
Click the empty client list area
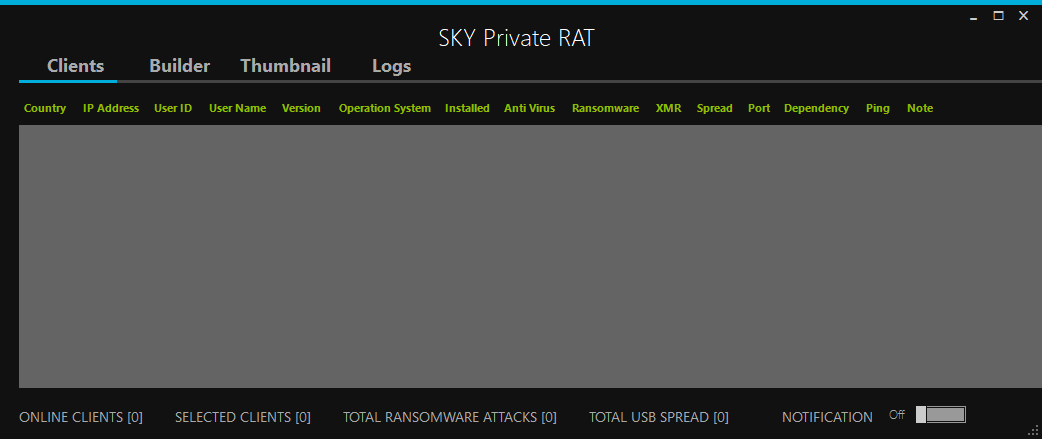pos(520,256)
